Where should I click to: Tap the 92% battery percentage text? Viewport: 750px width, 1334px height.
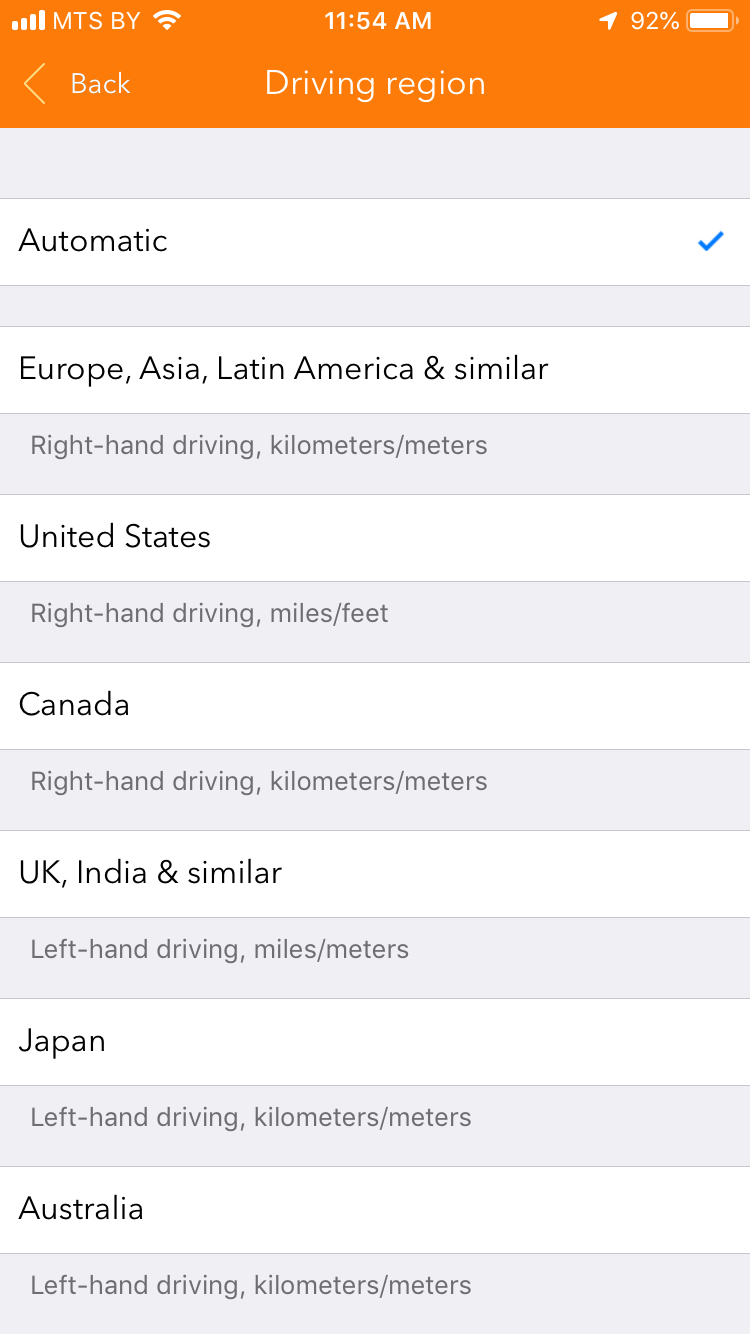(655, 21)
